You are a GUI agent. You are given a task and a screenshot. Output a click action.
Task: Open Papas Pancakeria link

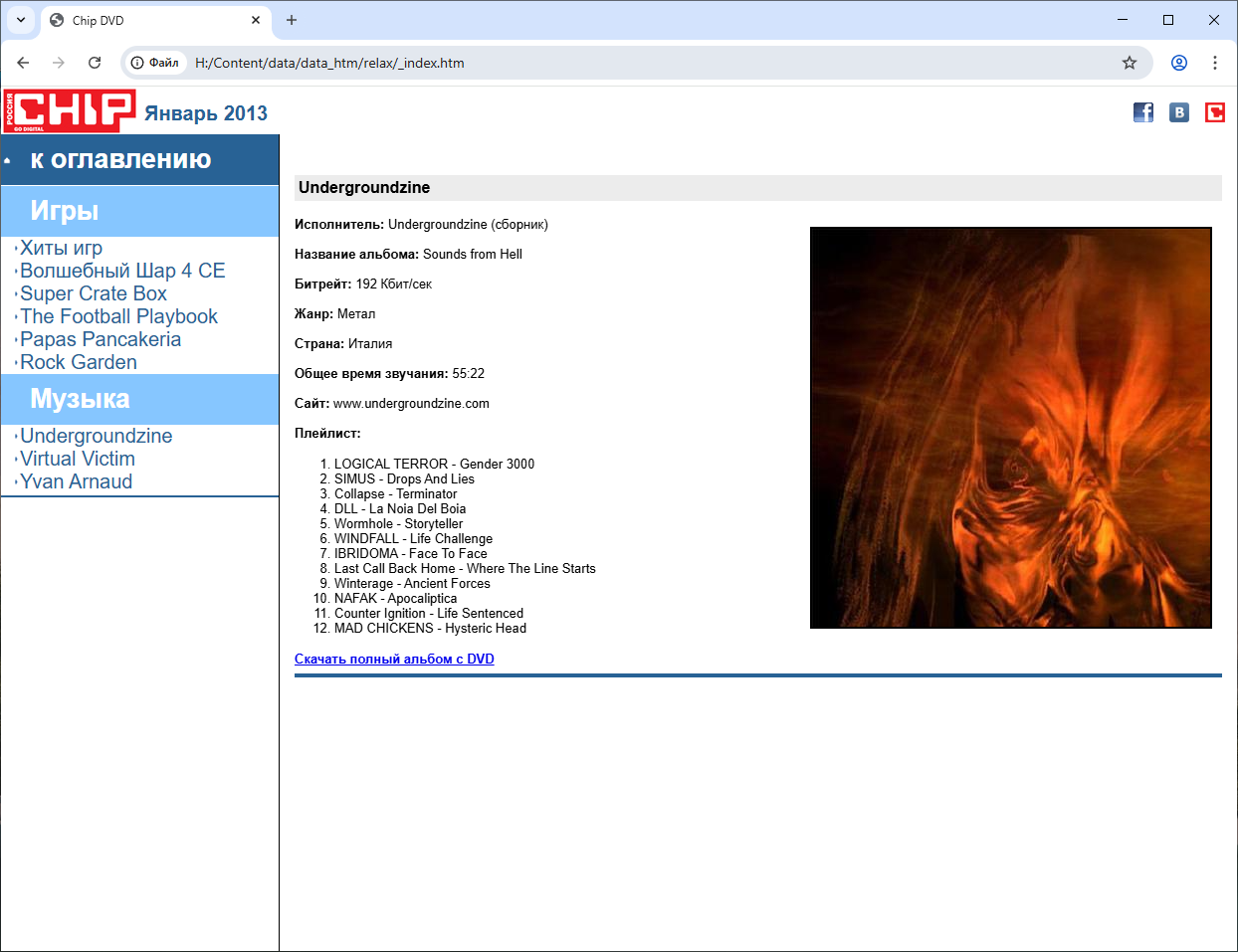(x=101, y=339)
